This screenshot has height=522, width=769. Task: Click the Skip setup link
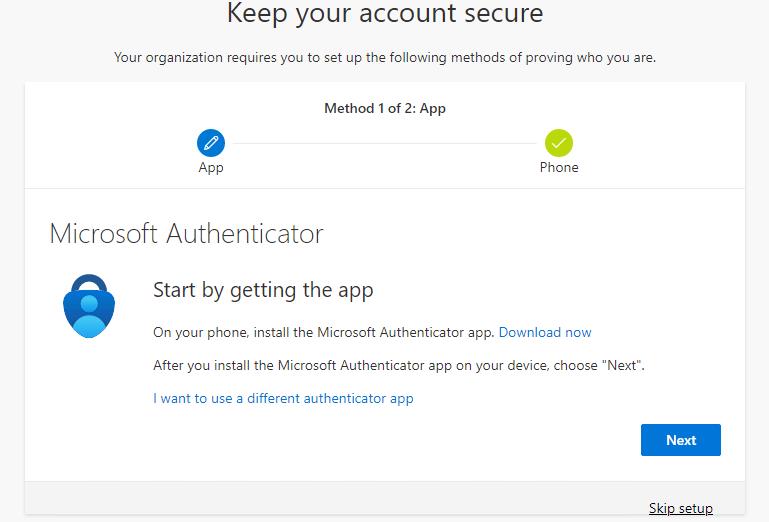(680, 508)
